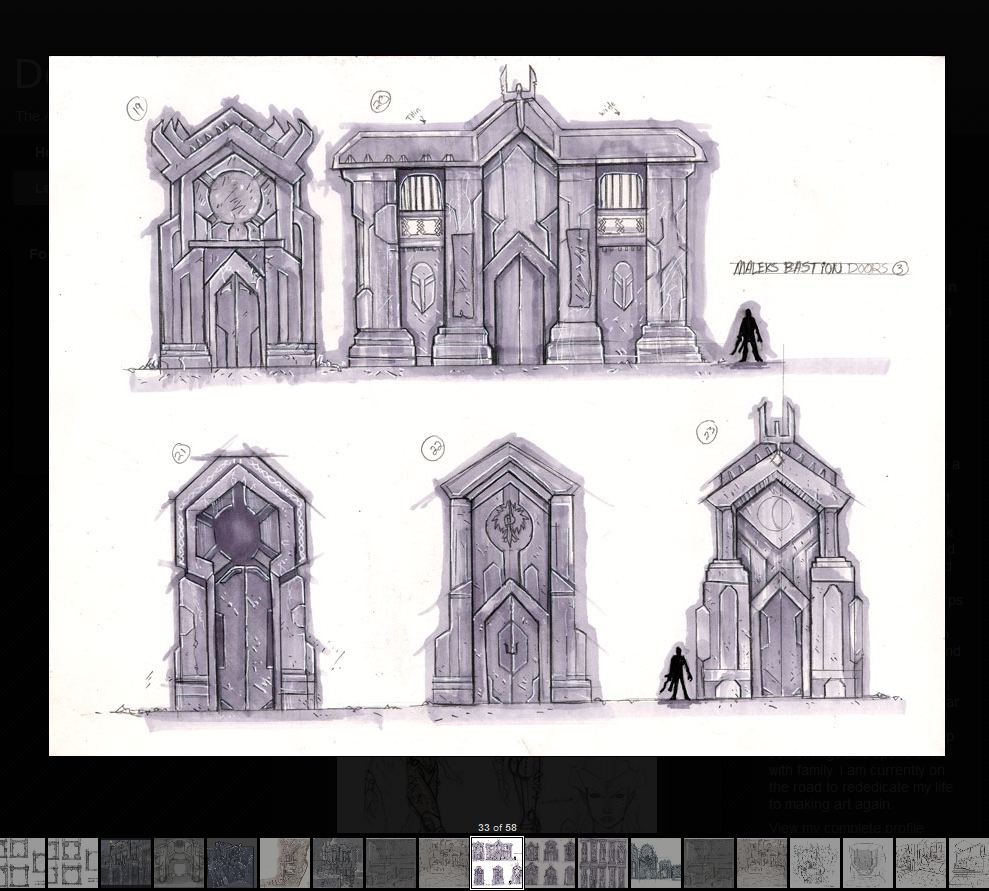The image size is (989, 891).
Task: Open fourth thumbnail right of highlighted one
Action: (709, 863)
